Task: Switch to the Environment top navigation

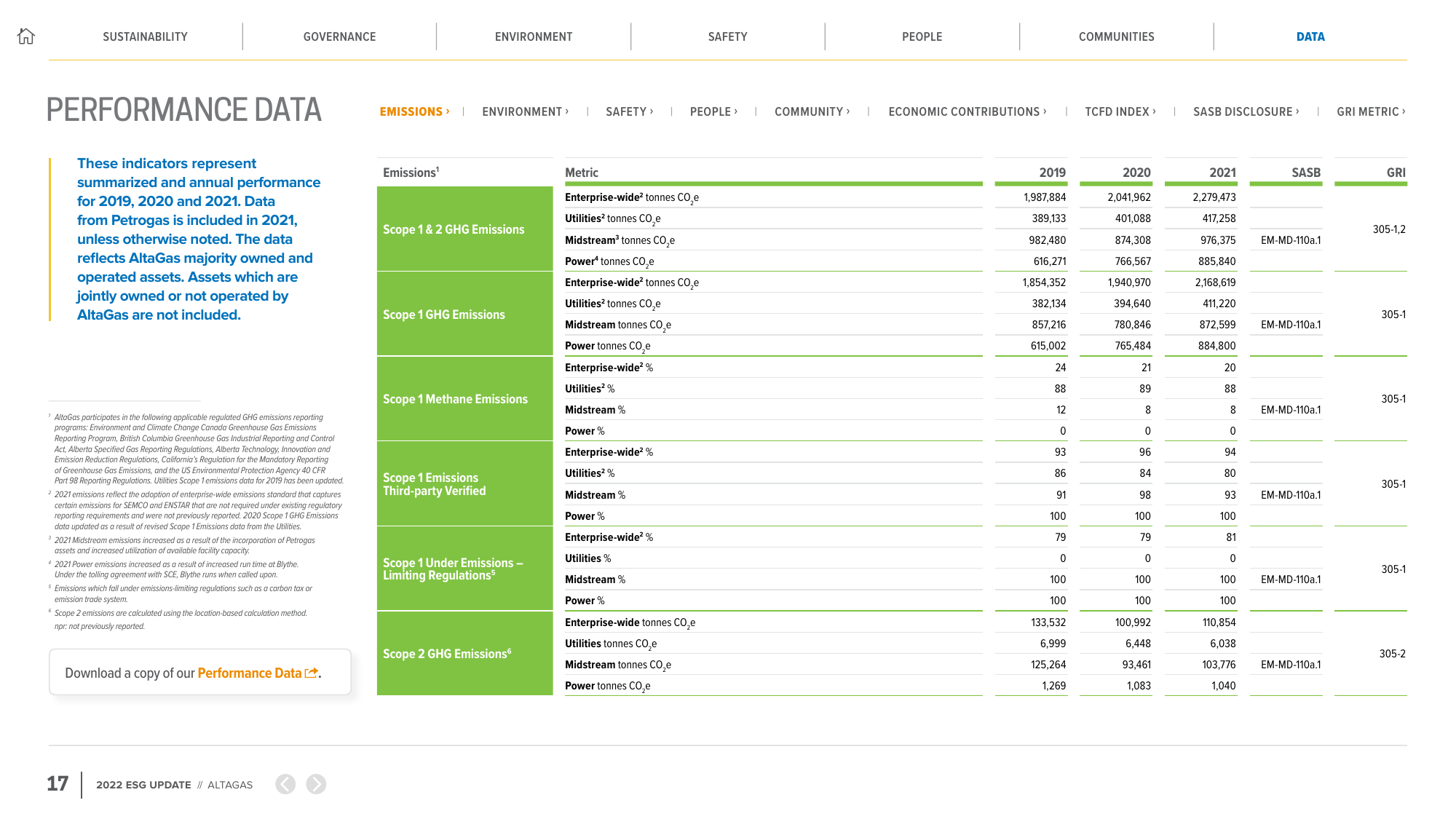Action: click(534, 36)
